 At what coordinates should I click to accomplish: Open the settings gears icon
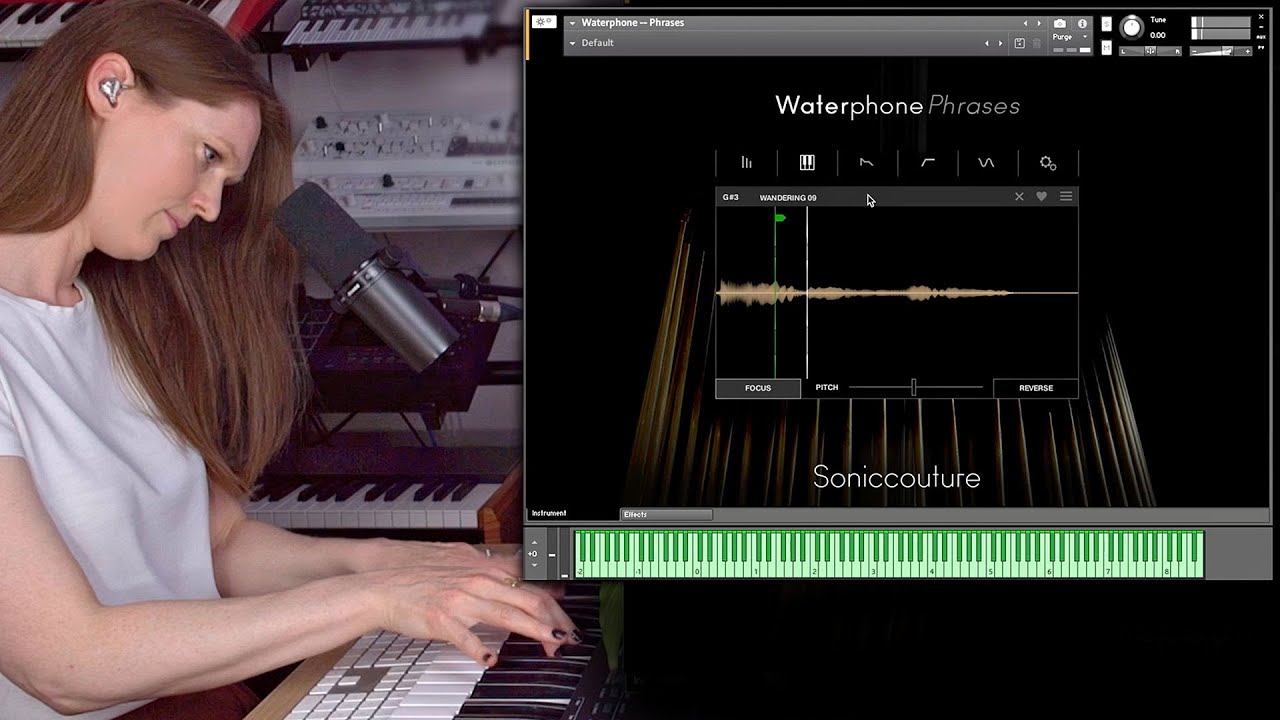click(1047, 163)
